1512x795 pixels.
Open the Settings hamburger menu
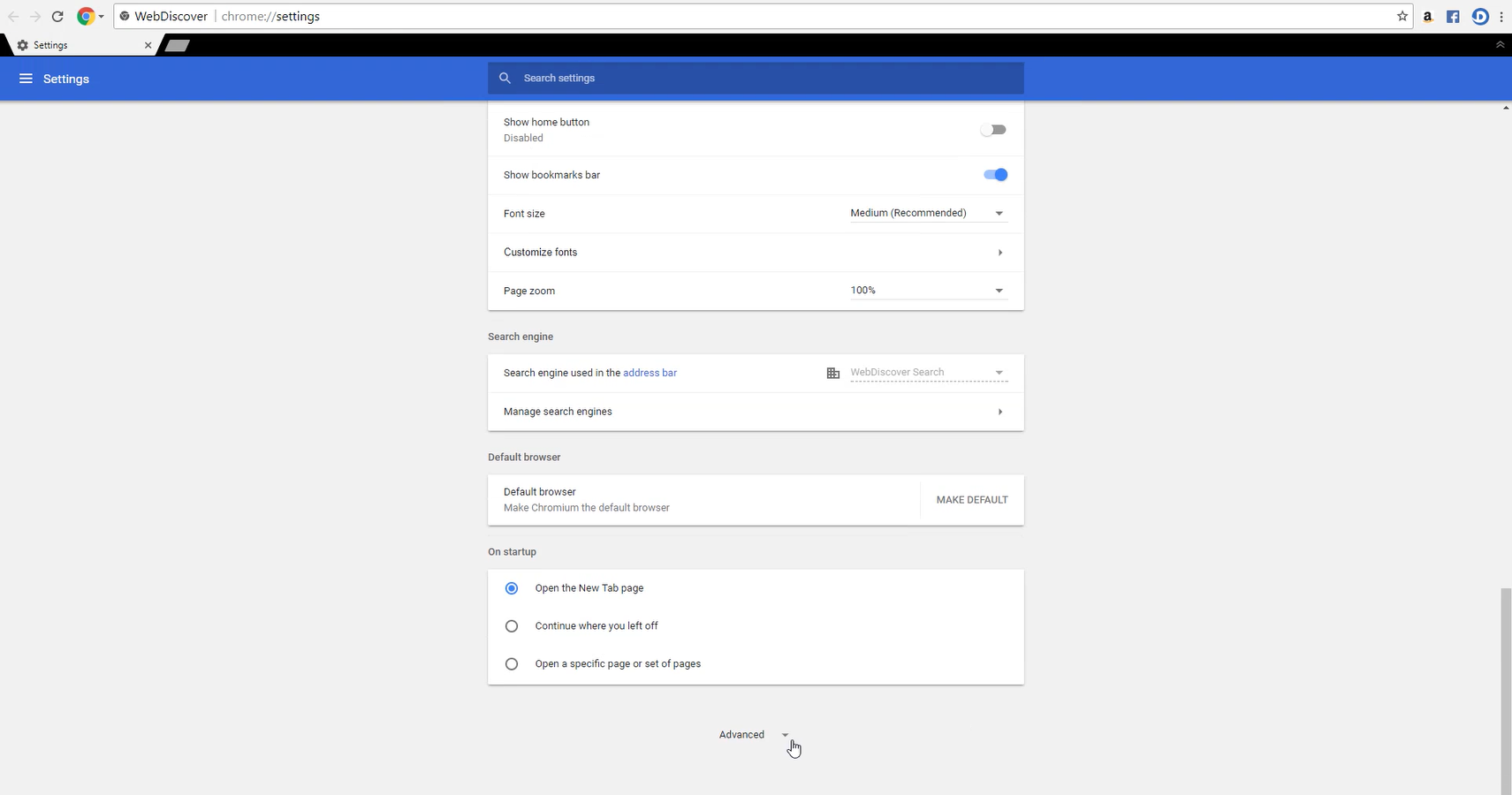point(26,79)
